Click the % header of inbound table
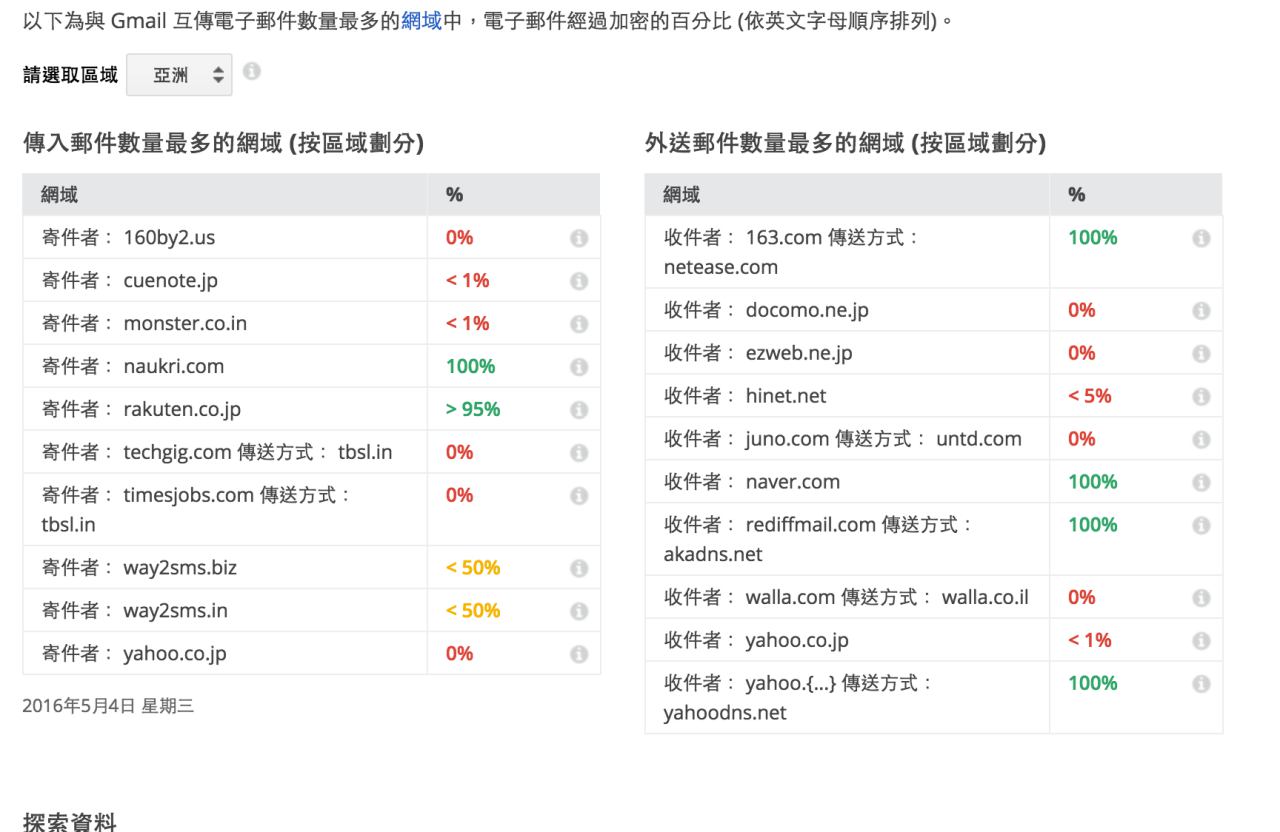 tap(454, 195)
